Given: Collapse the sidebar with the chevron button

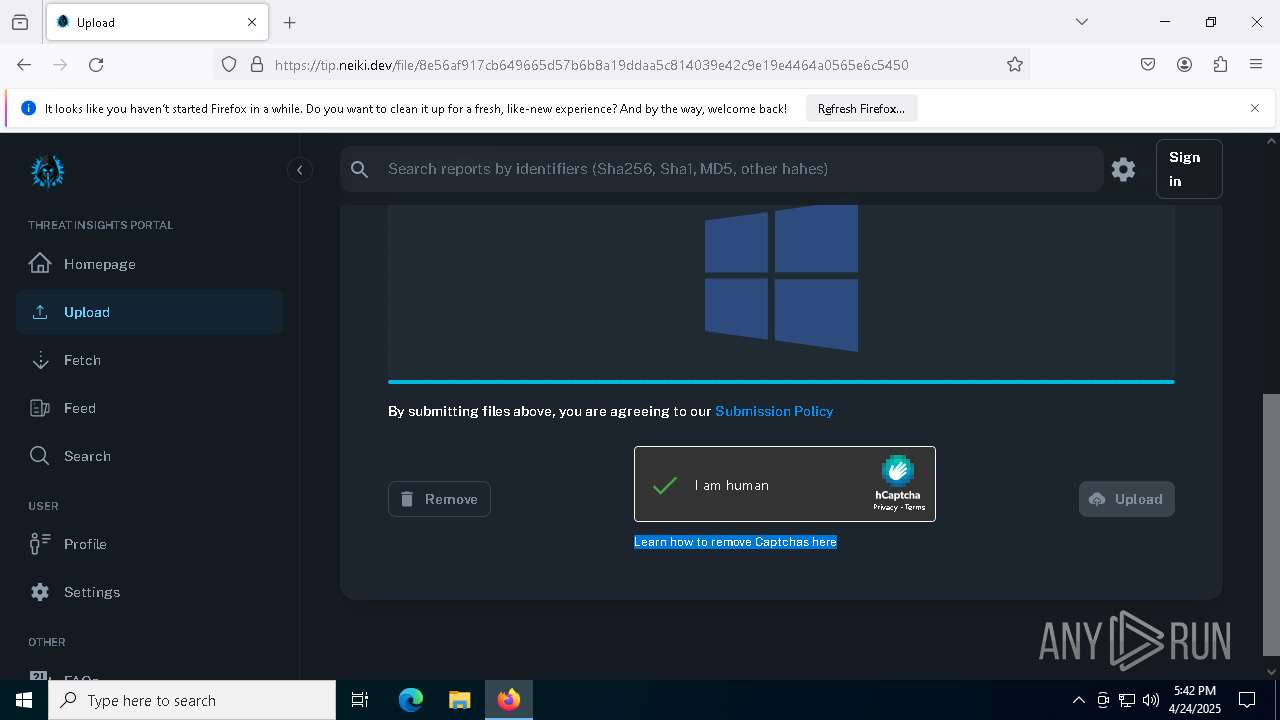Looking at the screenshot, I should click(299, 170).
